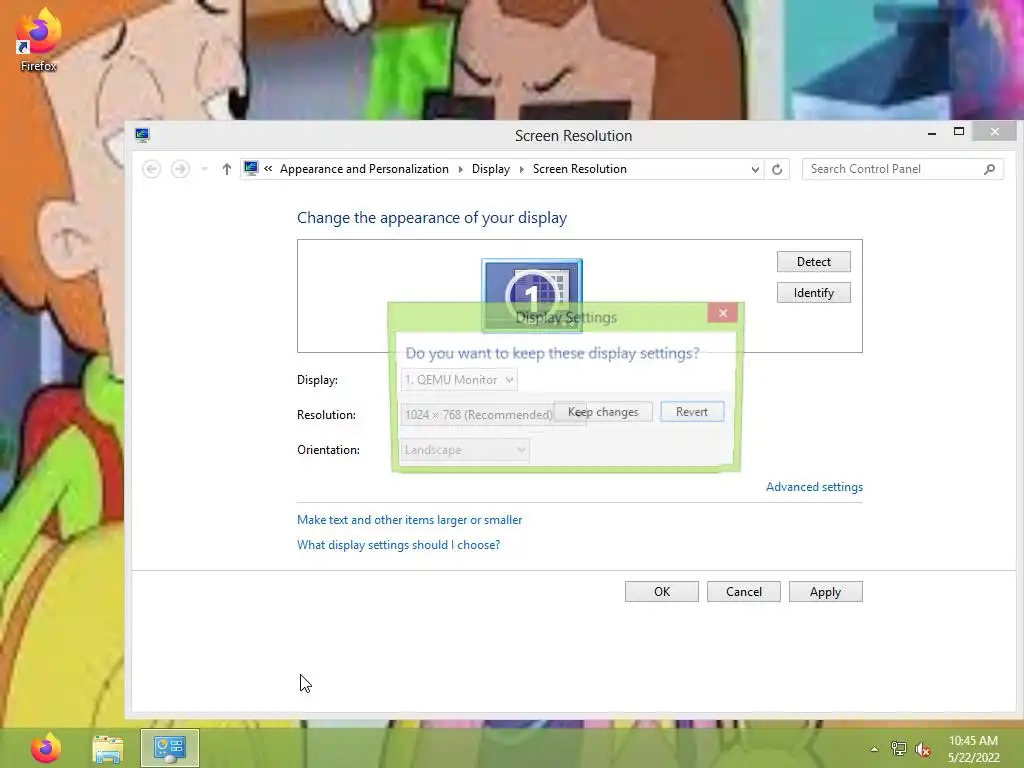Viewport: 1024px width, 768px height.
Task: Open the recent locations dropdown arrow
Action: [204, 169]
